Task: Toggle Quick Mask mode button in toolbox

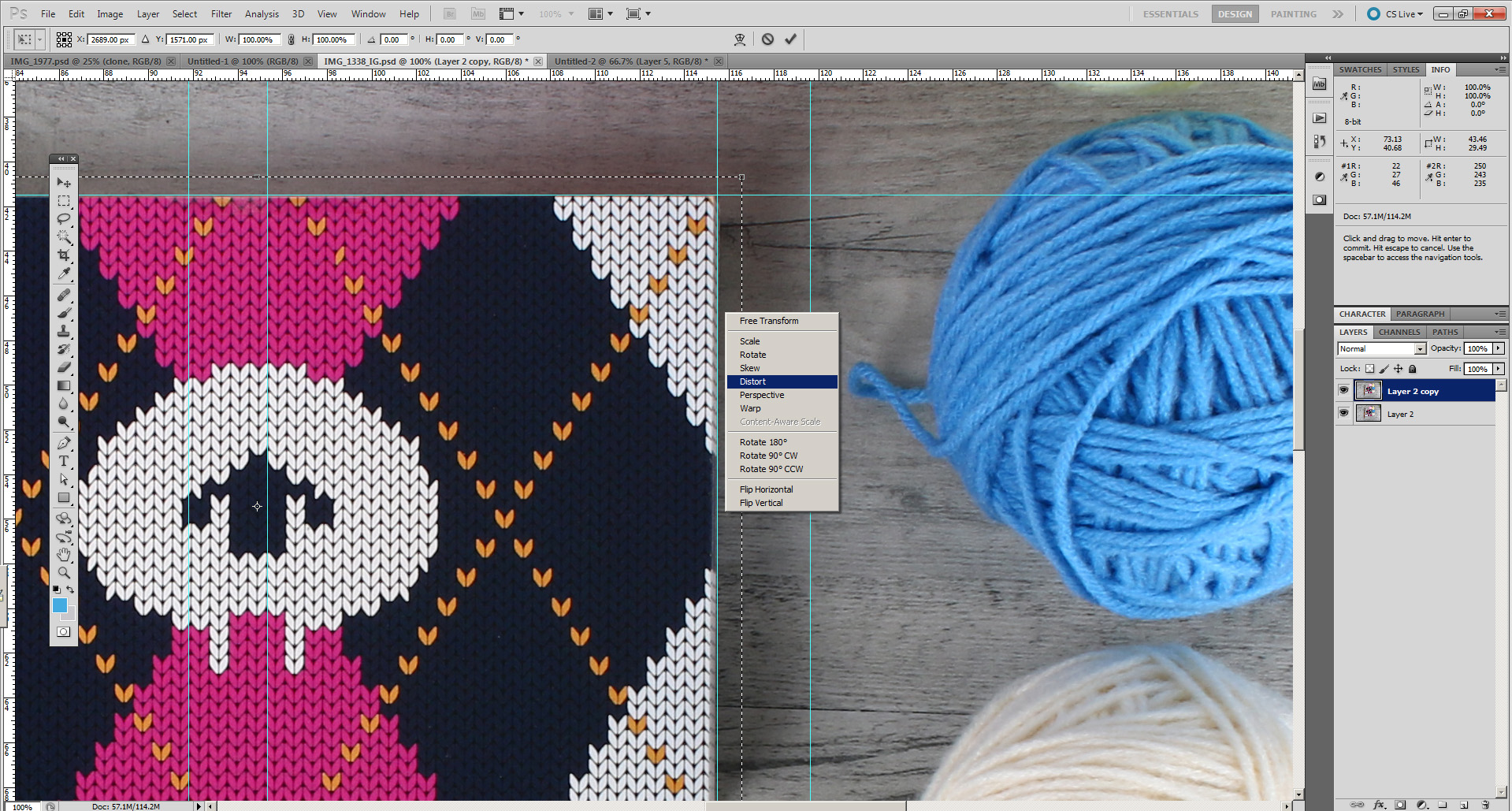Action: click(64, 631)
